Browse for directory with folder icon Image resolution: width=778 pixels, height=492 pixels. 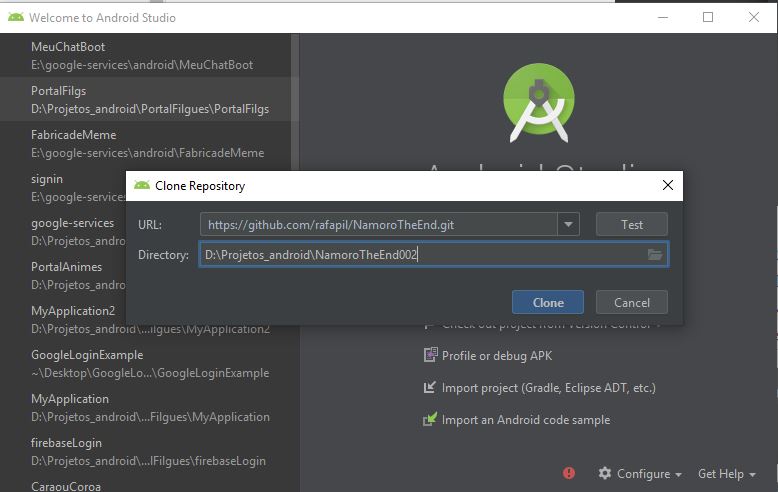click(655, 254)
